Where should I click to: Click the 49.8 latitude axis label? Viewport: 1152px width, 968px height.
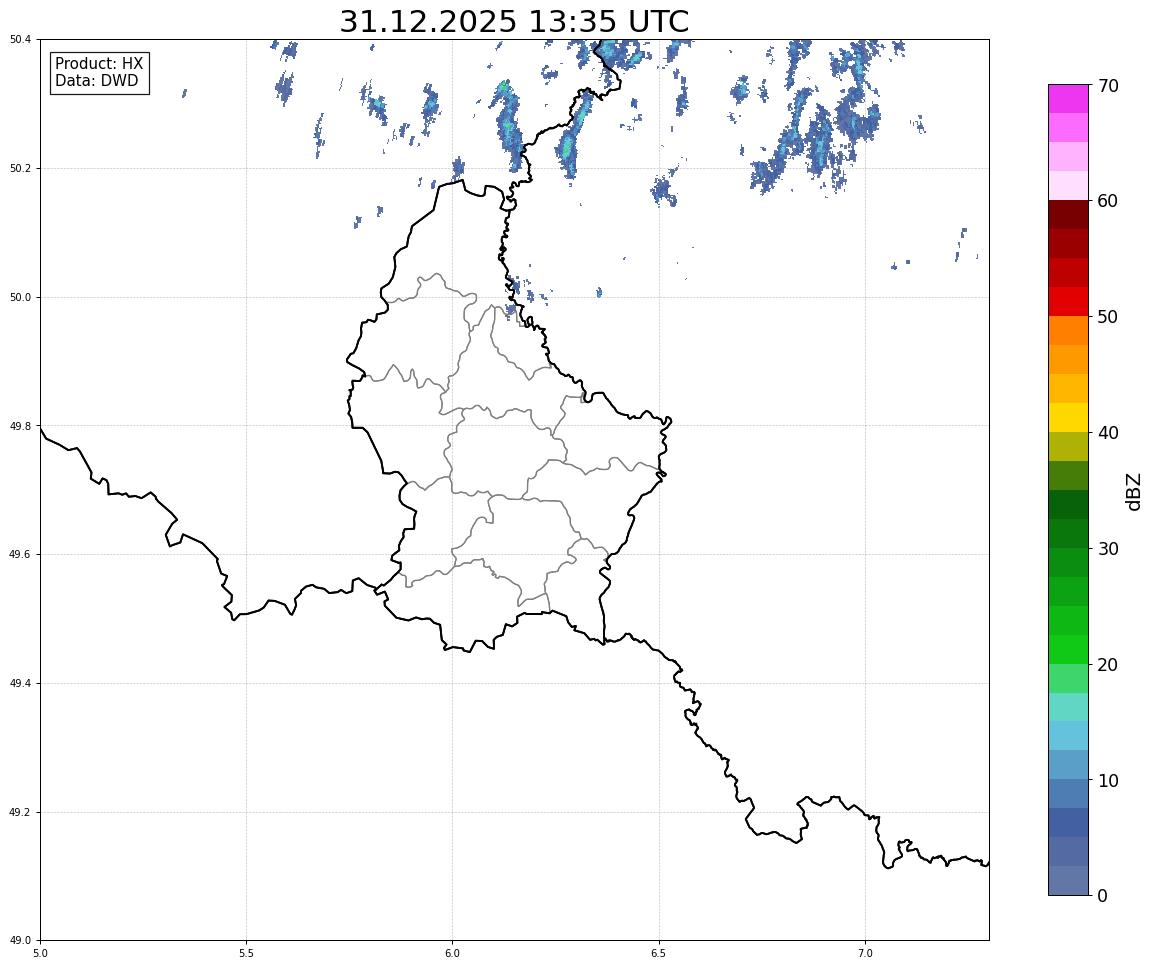pos(20,426)
